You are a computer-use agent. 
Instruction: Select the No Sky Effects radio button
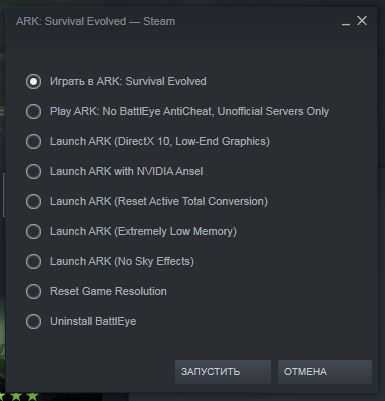pos(33,261)
